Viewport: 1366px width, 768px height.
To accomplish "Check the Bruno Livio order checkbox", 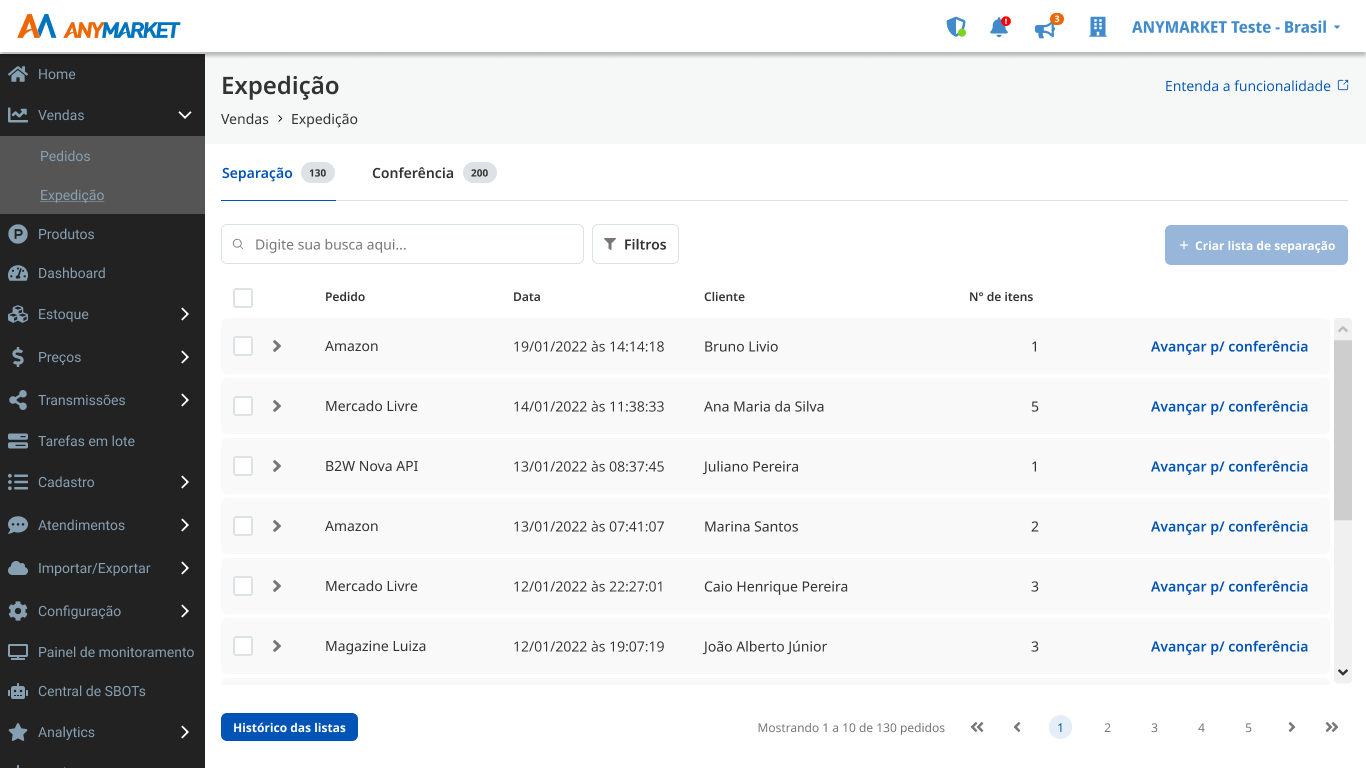I will pos(243,346).
